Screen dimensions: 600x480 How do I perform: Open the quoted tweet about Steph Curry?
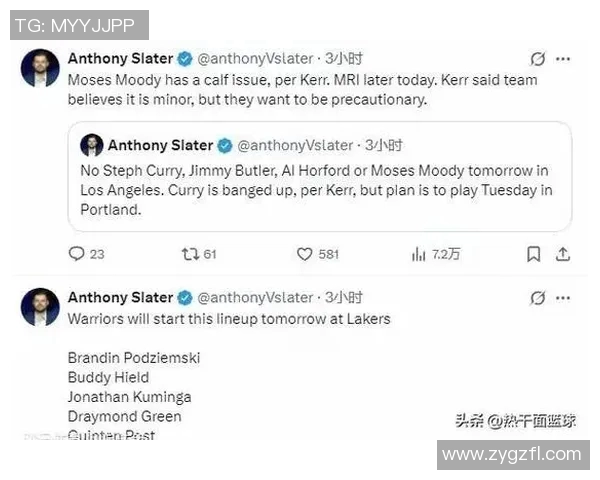[320, 190]
